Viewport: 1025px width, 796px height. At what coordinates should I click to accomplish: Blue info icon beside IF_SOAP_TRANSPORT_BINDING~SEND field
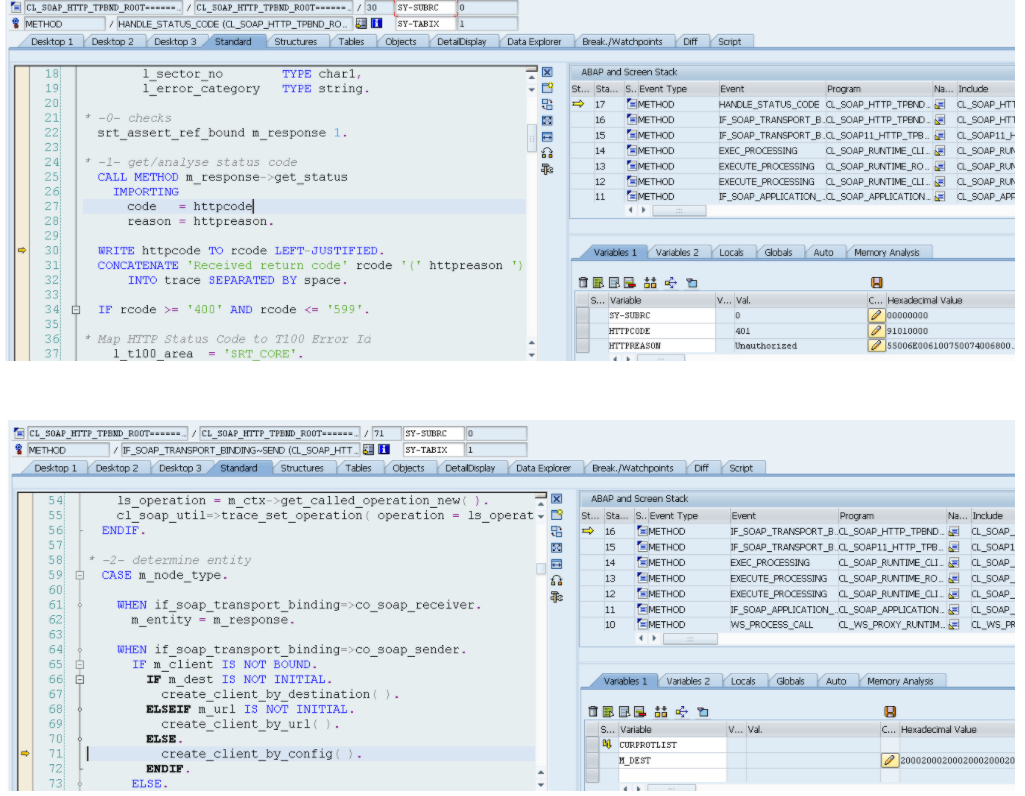coord(384,450)
